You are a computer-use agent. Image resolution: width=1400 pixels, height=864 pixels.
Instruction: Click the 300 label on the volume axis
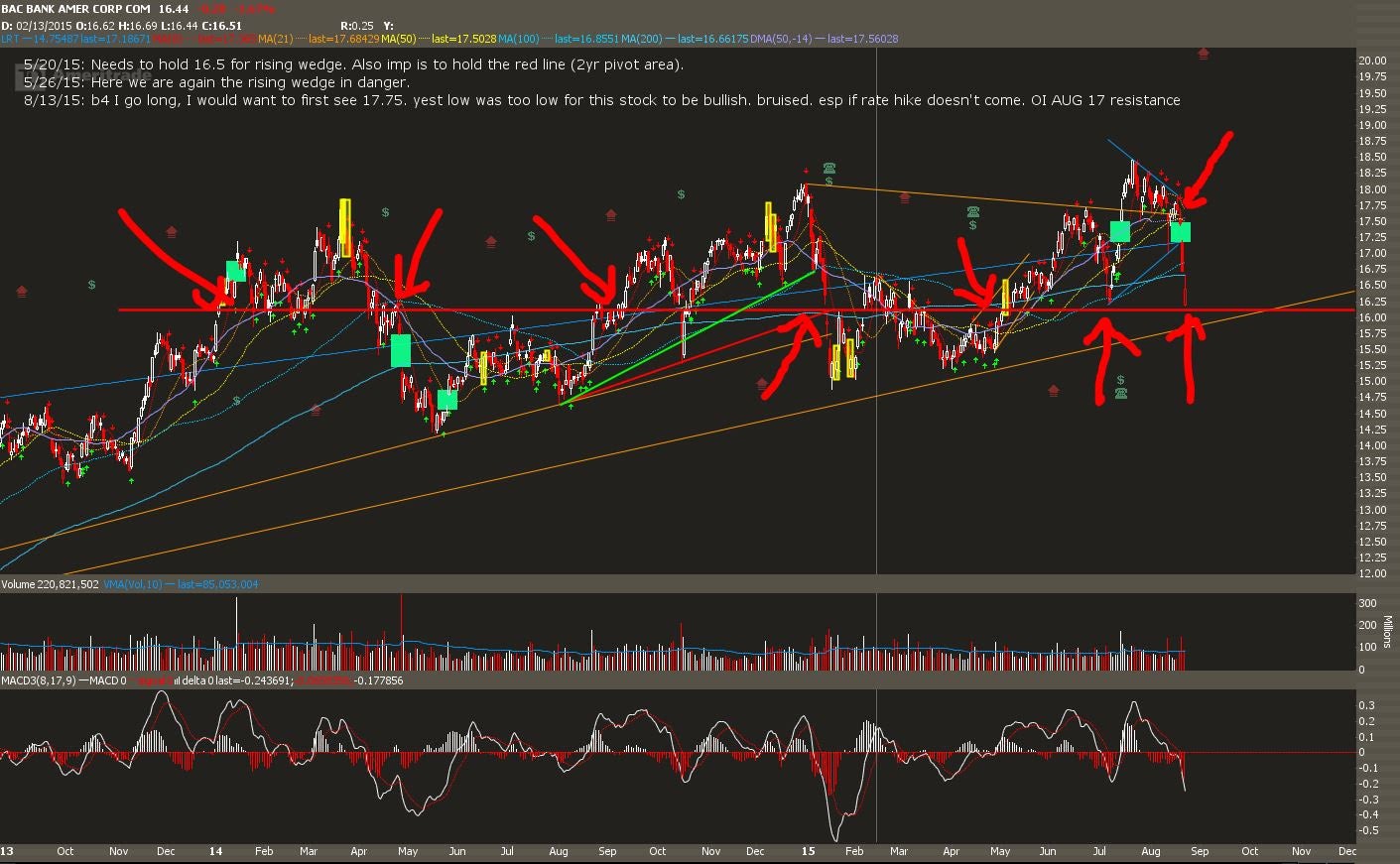coord(1367,603)
